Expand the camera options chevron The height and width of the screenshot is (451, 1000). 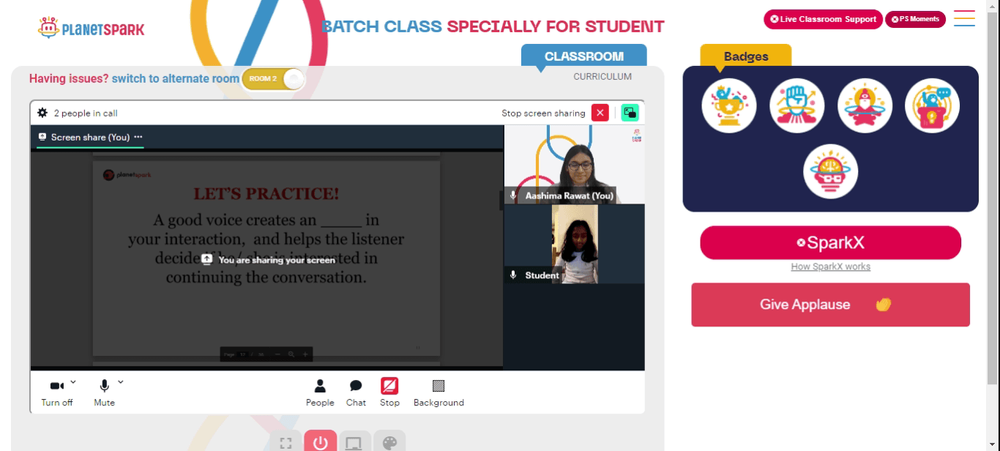click(x=73, y=382)
